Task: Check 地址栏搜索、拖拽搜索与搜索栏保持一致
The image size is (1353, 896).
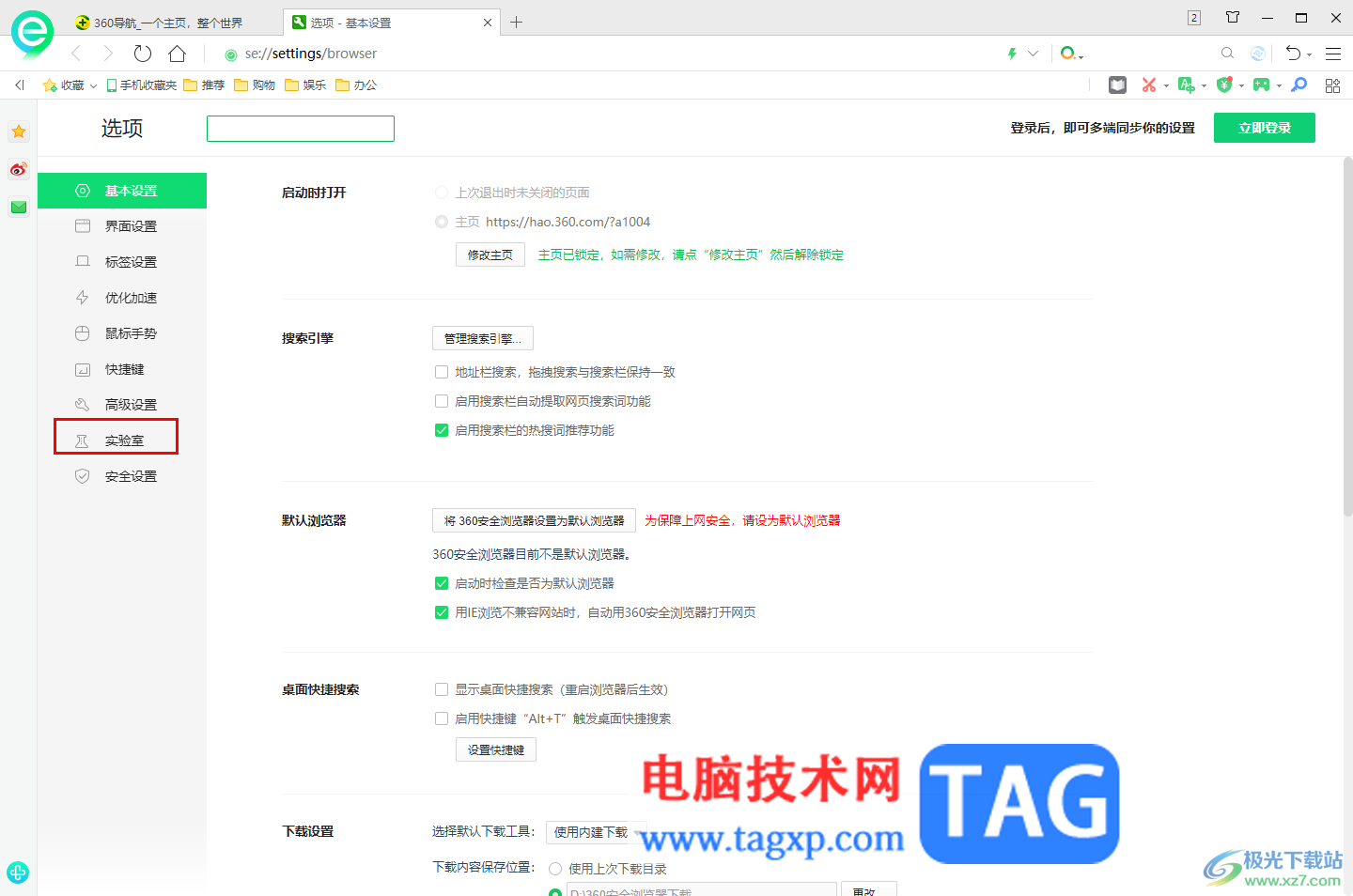Action: pyautogui.click(x=442, y=372)
